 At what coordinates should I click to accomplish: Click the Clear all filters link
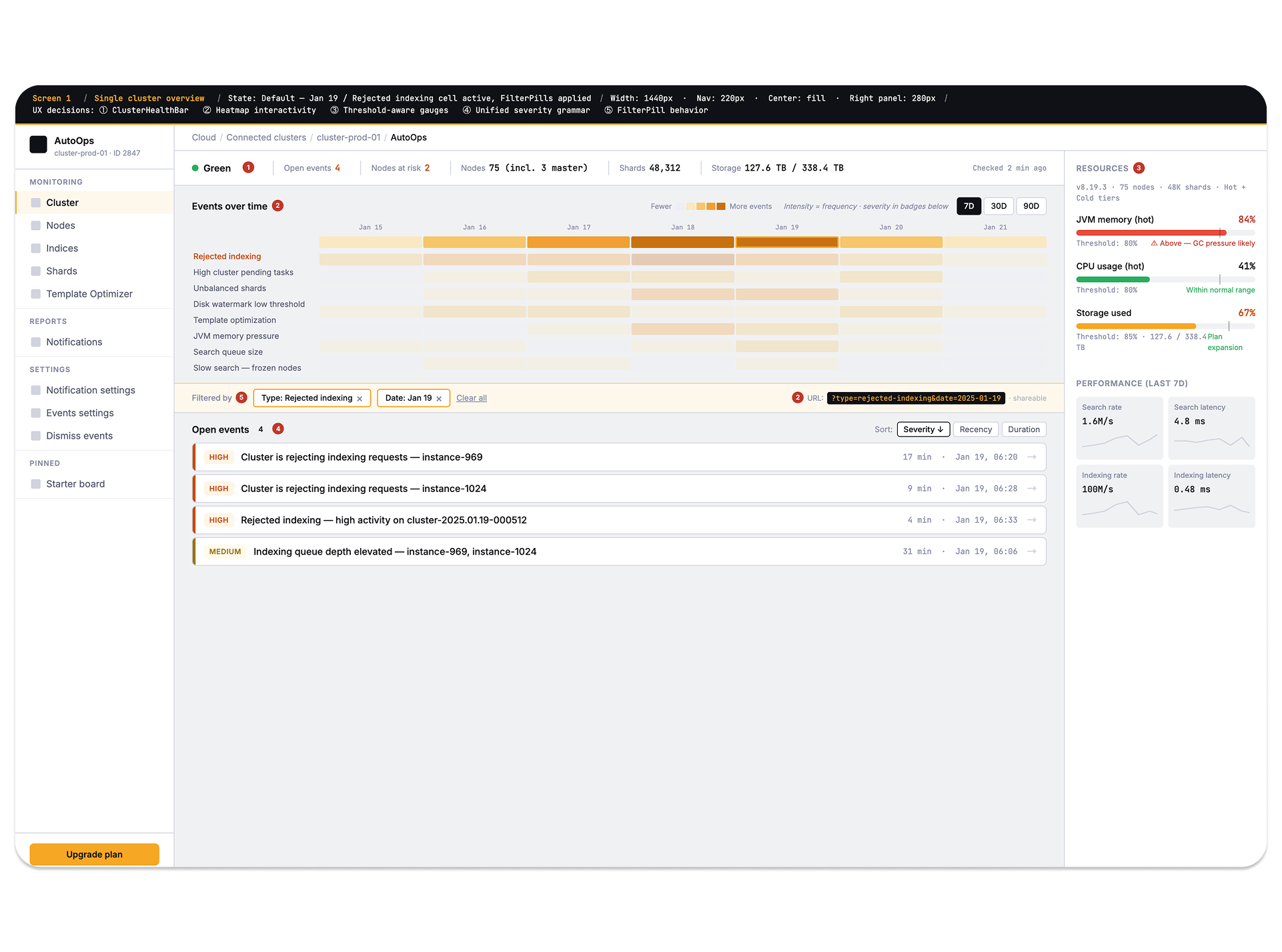coord(472,398)
